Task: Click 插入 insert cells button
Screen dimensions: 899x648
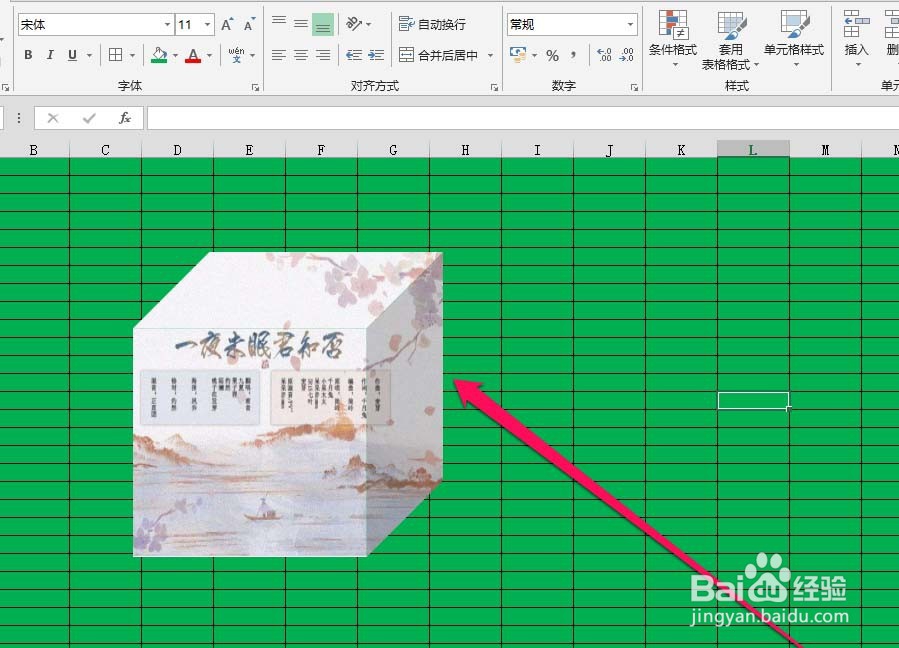Action: [857, 39]
